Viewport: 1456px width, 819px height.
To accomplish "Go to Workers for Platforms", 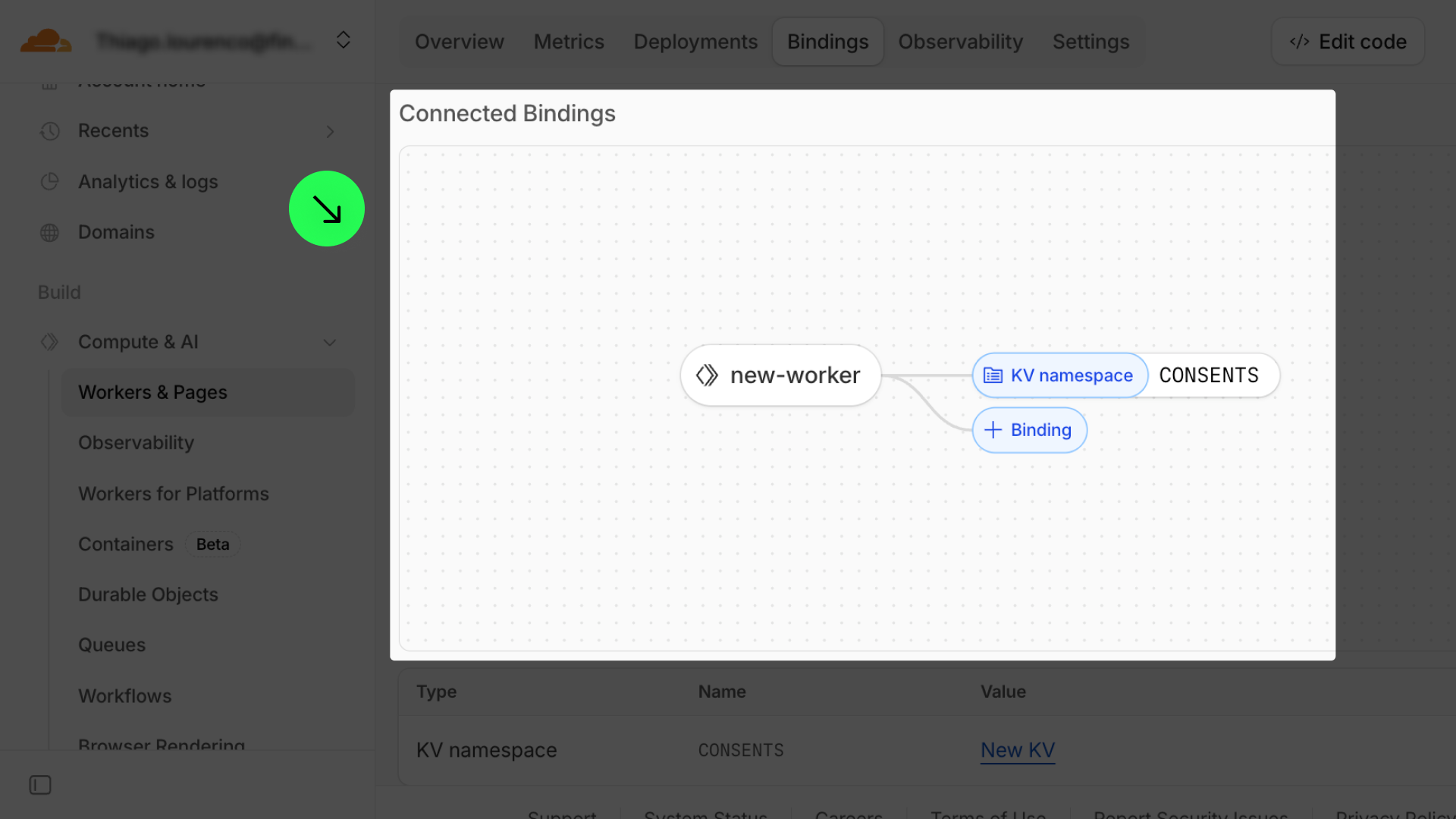I will [x=174, y=494].
